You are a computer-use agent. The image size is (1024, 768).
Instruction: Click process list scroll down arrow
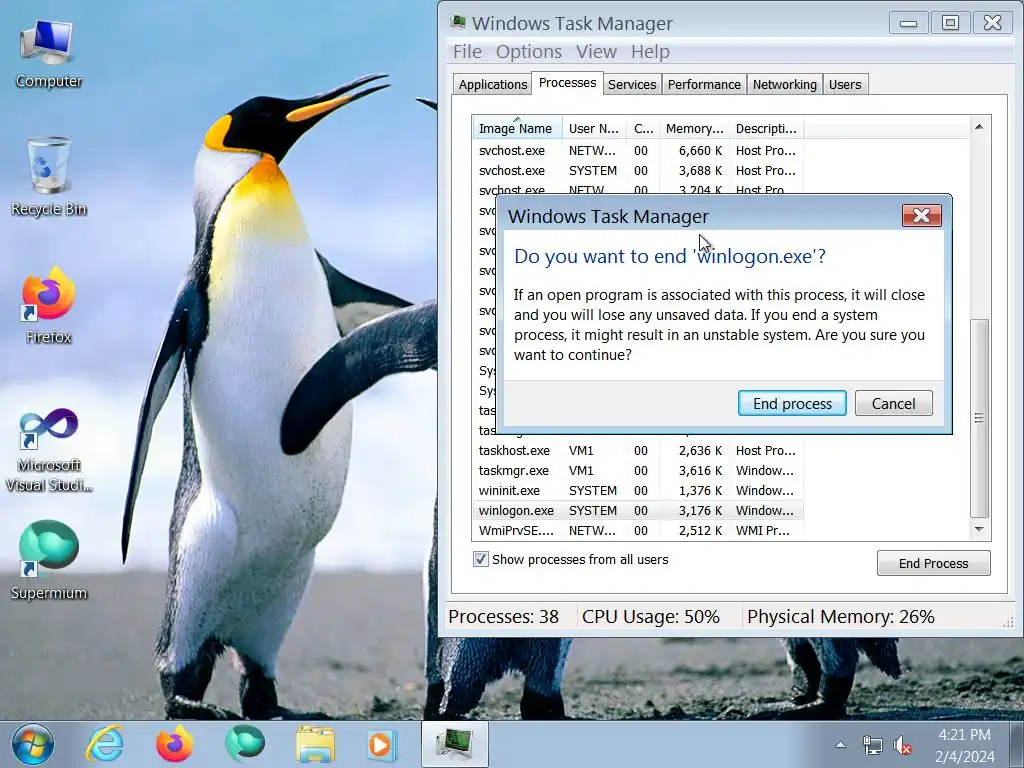979,530
